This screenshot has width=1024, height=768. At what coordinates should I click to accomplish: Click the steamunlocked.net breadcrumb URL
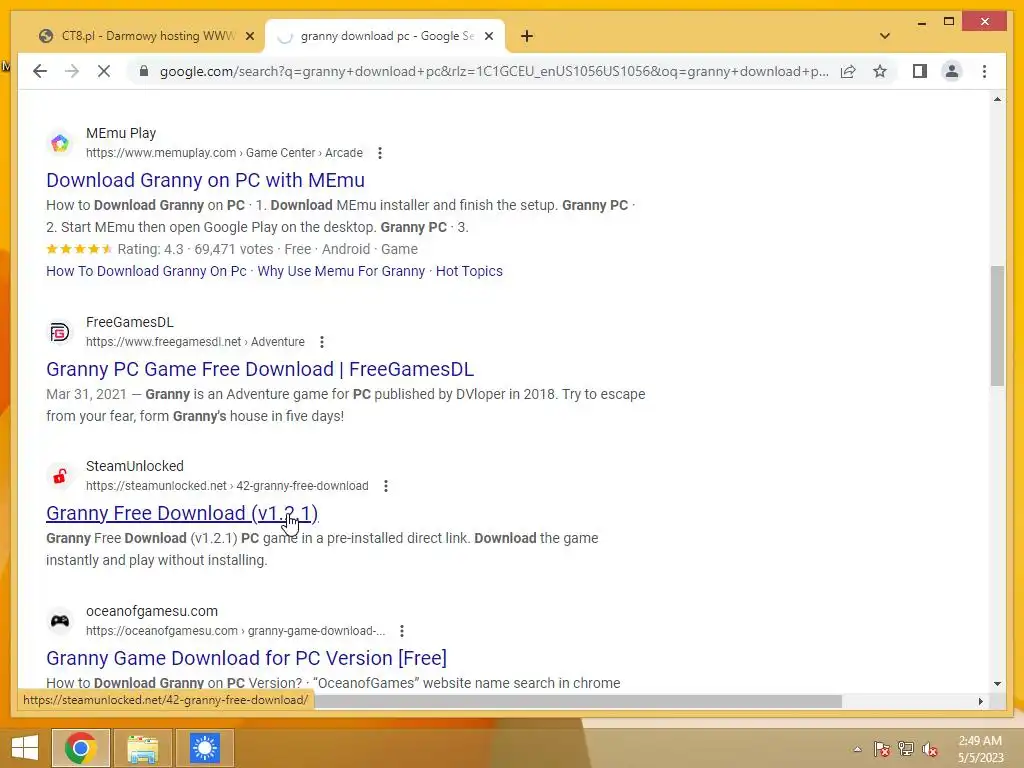[227, 486]
